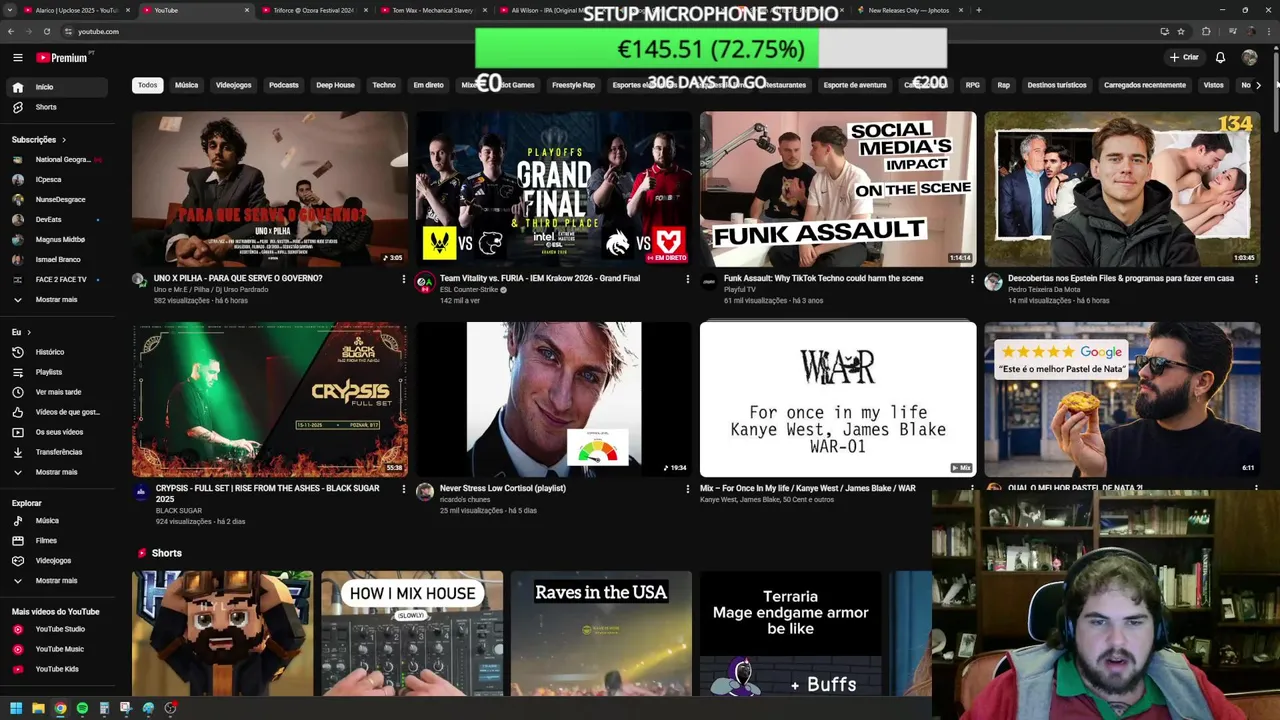Open Vídeos de que gostou list

click(55, 412)
